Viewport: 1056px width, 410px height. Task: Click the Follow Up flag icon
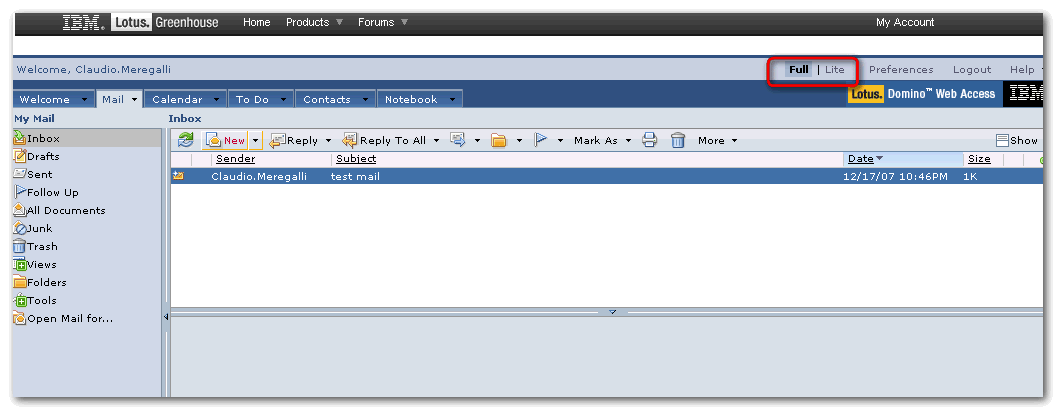540,140
